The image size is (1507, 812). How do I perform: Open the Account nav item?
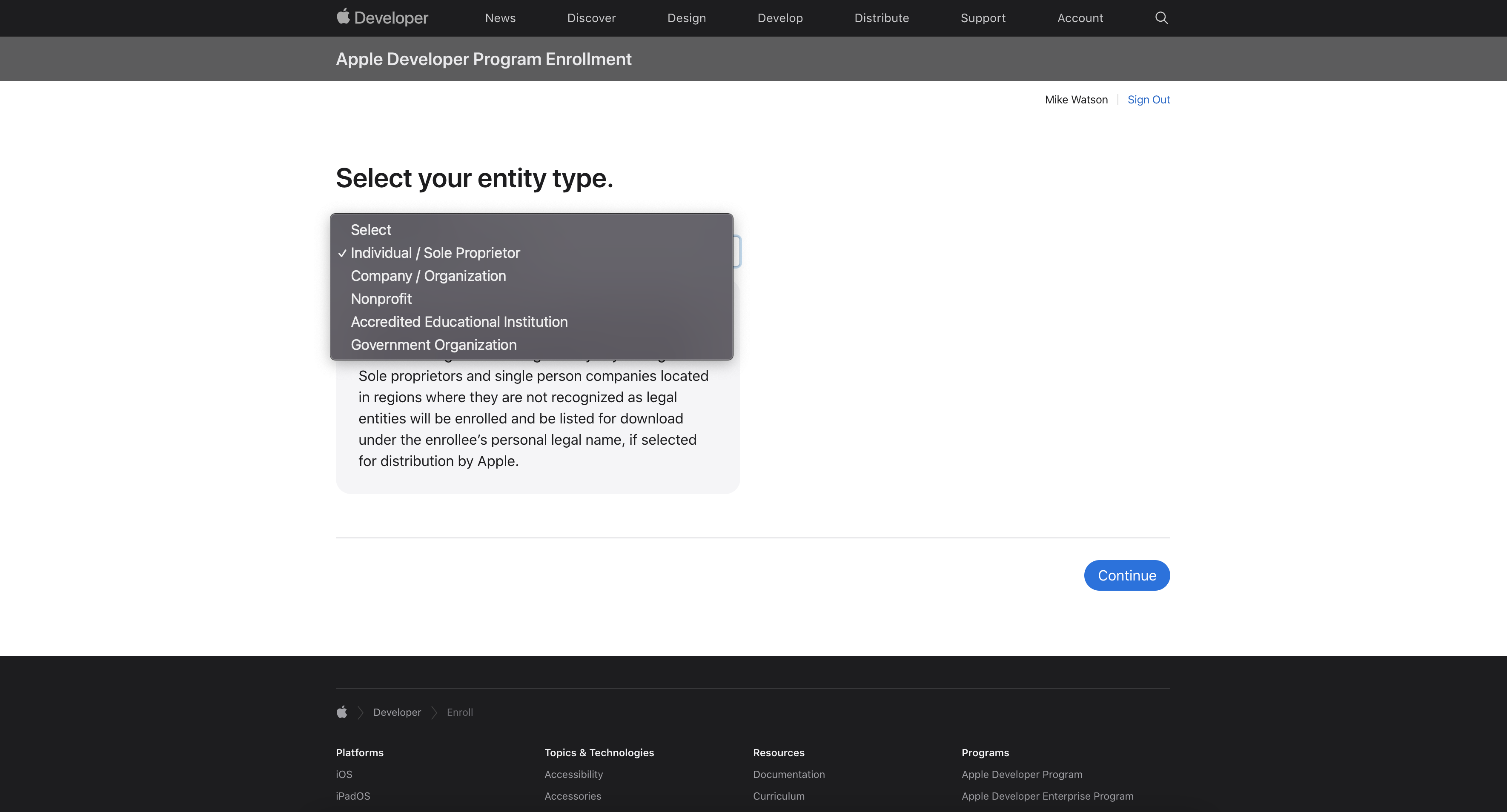(x=1080, y=18)
